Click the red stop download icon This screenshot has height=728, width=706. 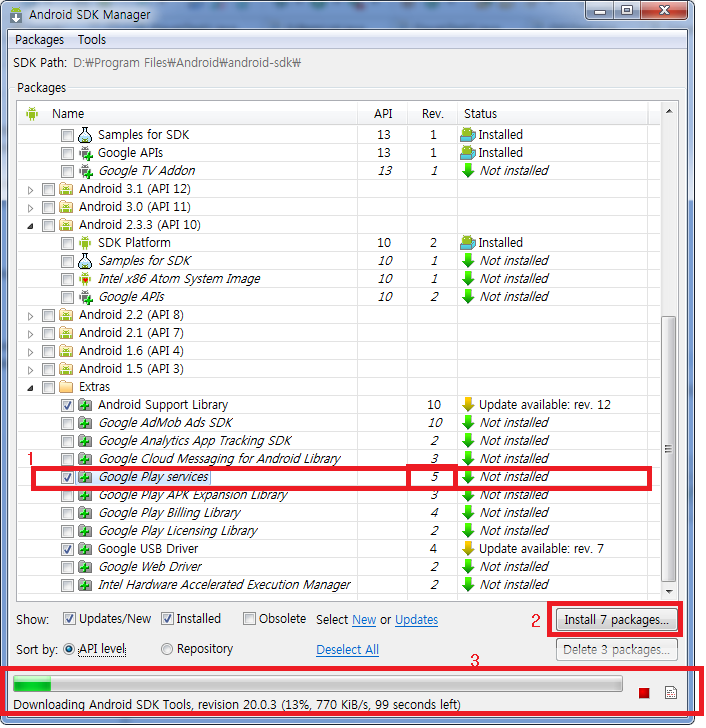pos(643,693)
